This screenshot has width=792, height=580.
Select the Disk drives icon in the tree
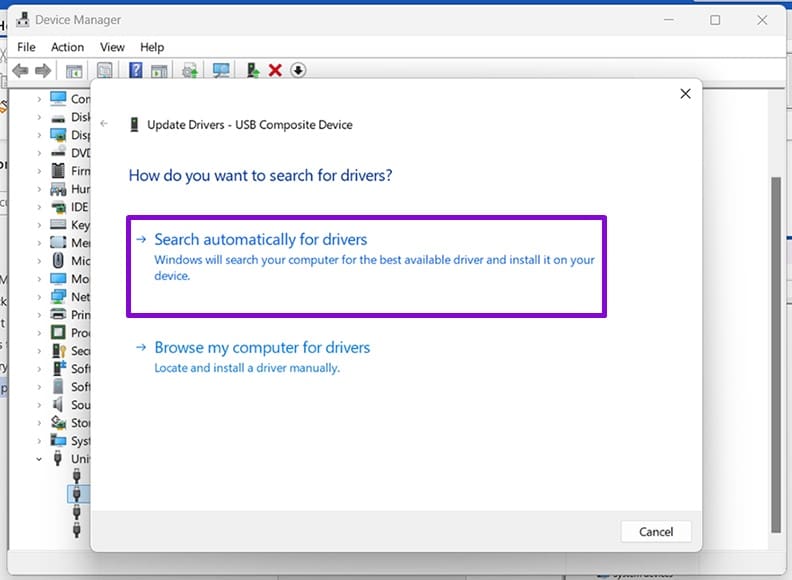(58, 118)
